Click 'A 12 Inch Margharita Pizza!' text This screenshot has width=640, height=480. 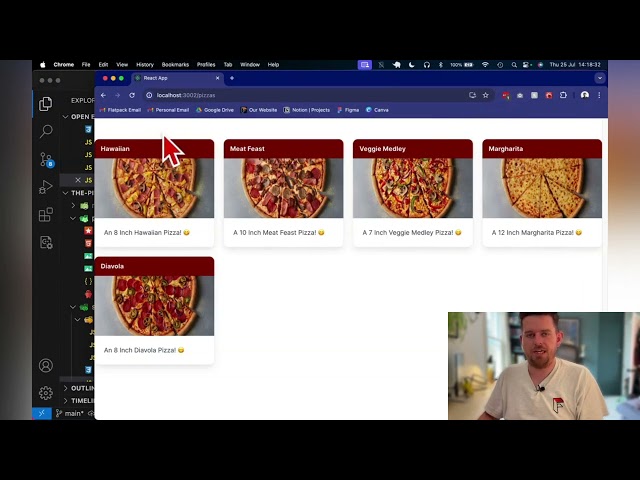[532, 232]
